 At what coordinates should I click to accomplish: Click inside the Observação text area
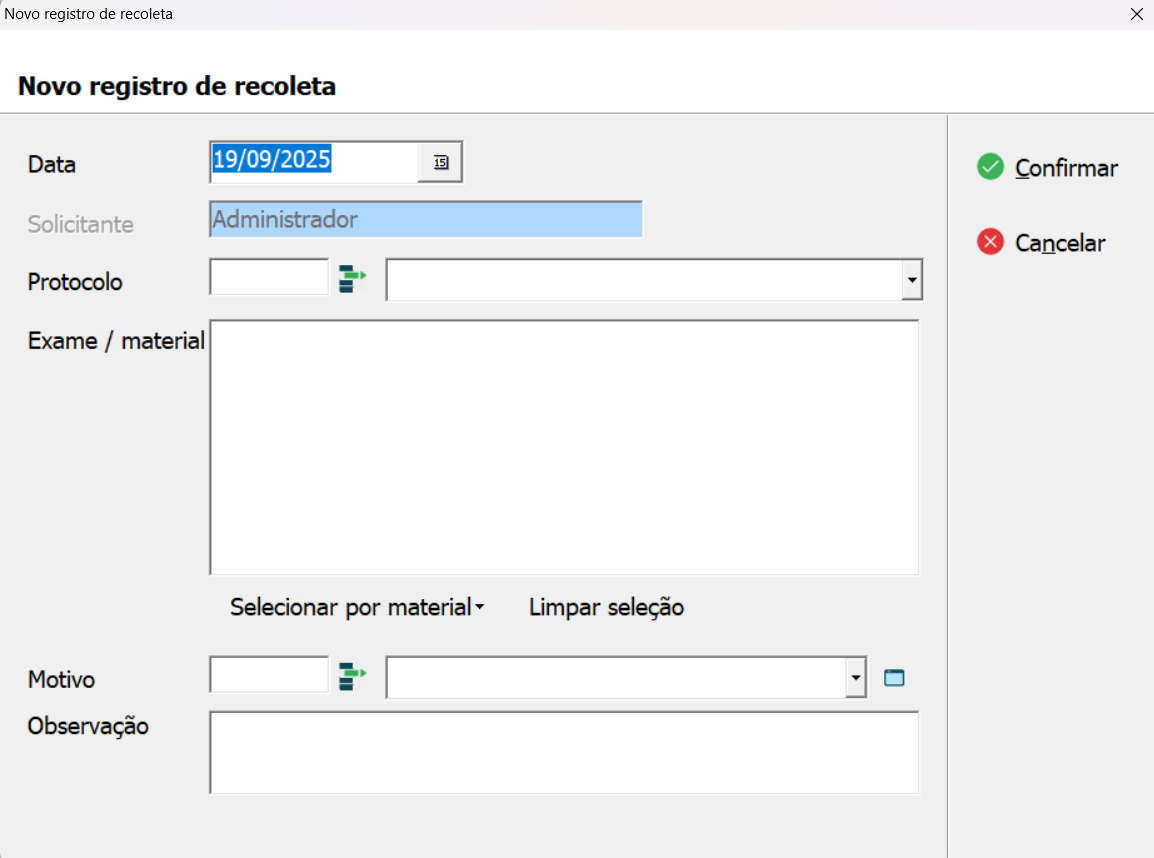point(564,752)
